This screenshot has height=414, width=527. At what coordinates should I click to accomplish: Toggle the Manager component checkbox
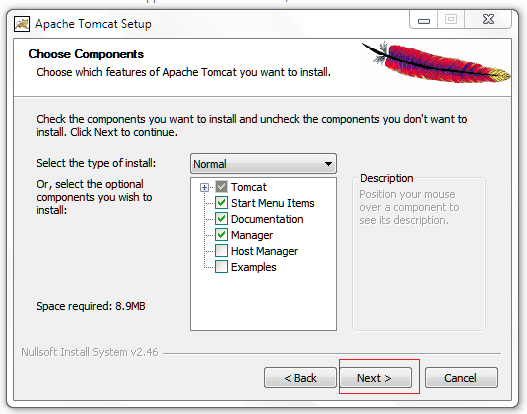click(221, 235)
